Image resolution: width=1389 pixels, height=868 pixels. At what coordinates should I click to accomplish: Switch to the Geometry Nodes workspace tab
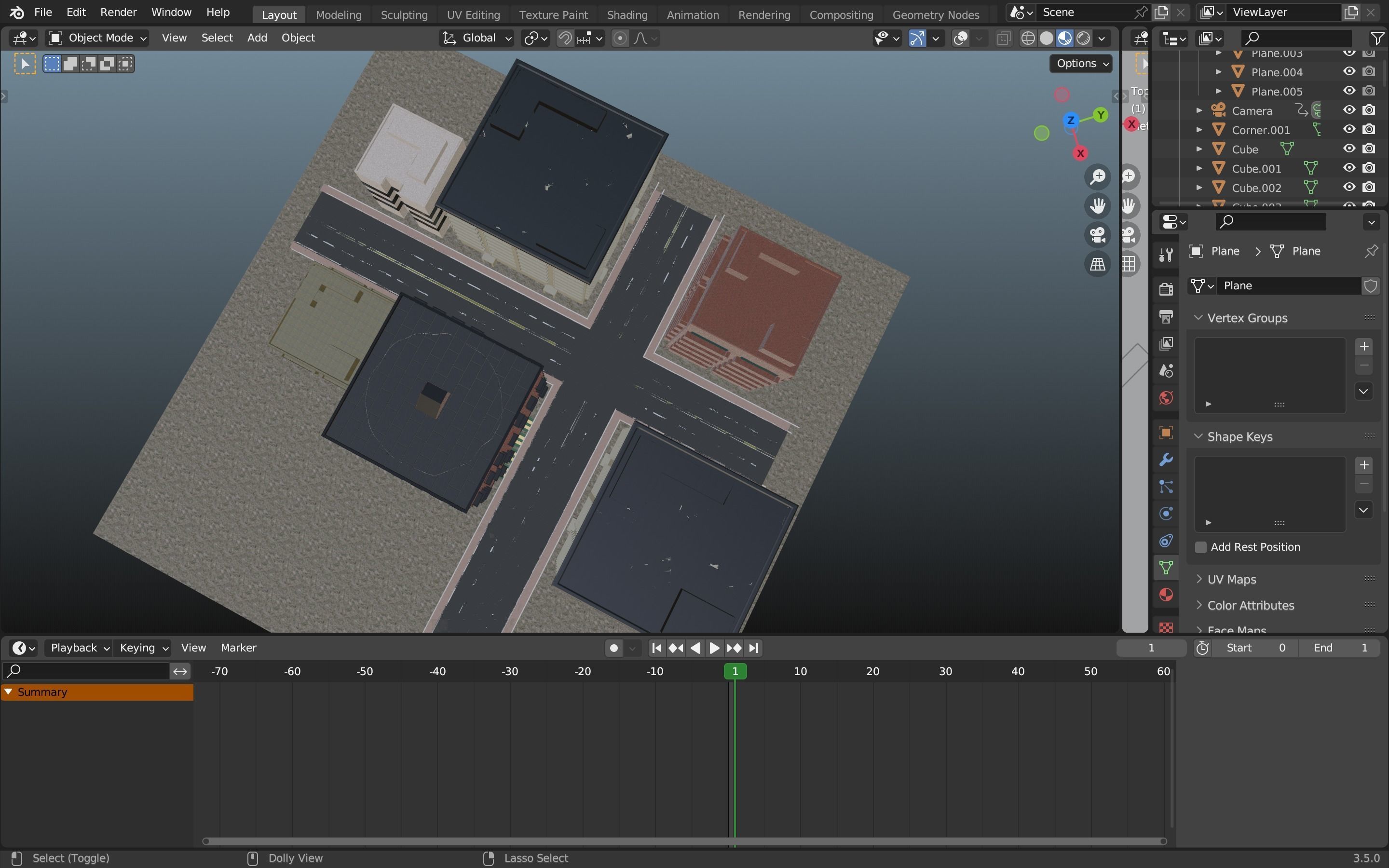pyautogui.click(x=936, y=14)
